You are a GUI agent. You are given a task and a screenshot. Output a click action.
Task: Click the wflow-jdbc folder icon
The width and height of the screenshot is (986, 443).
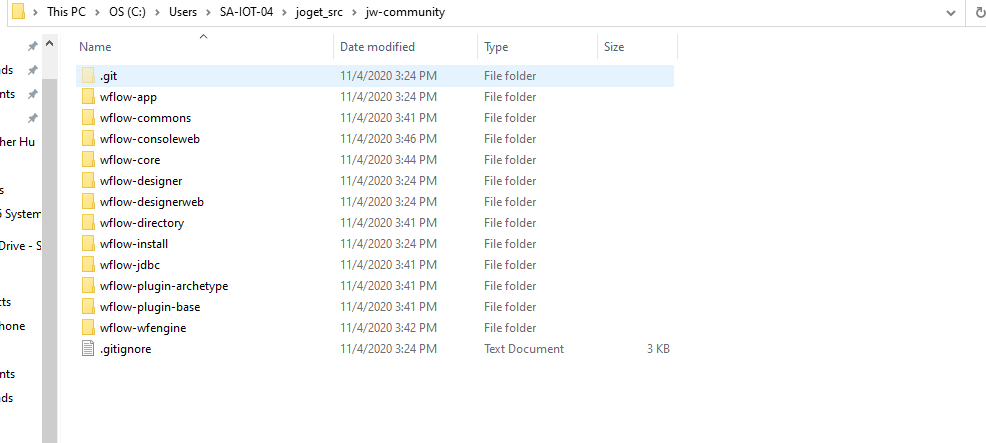click(x=88, y=265)
